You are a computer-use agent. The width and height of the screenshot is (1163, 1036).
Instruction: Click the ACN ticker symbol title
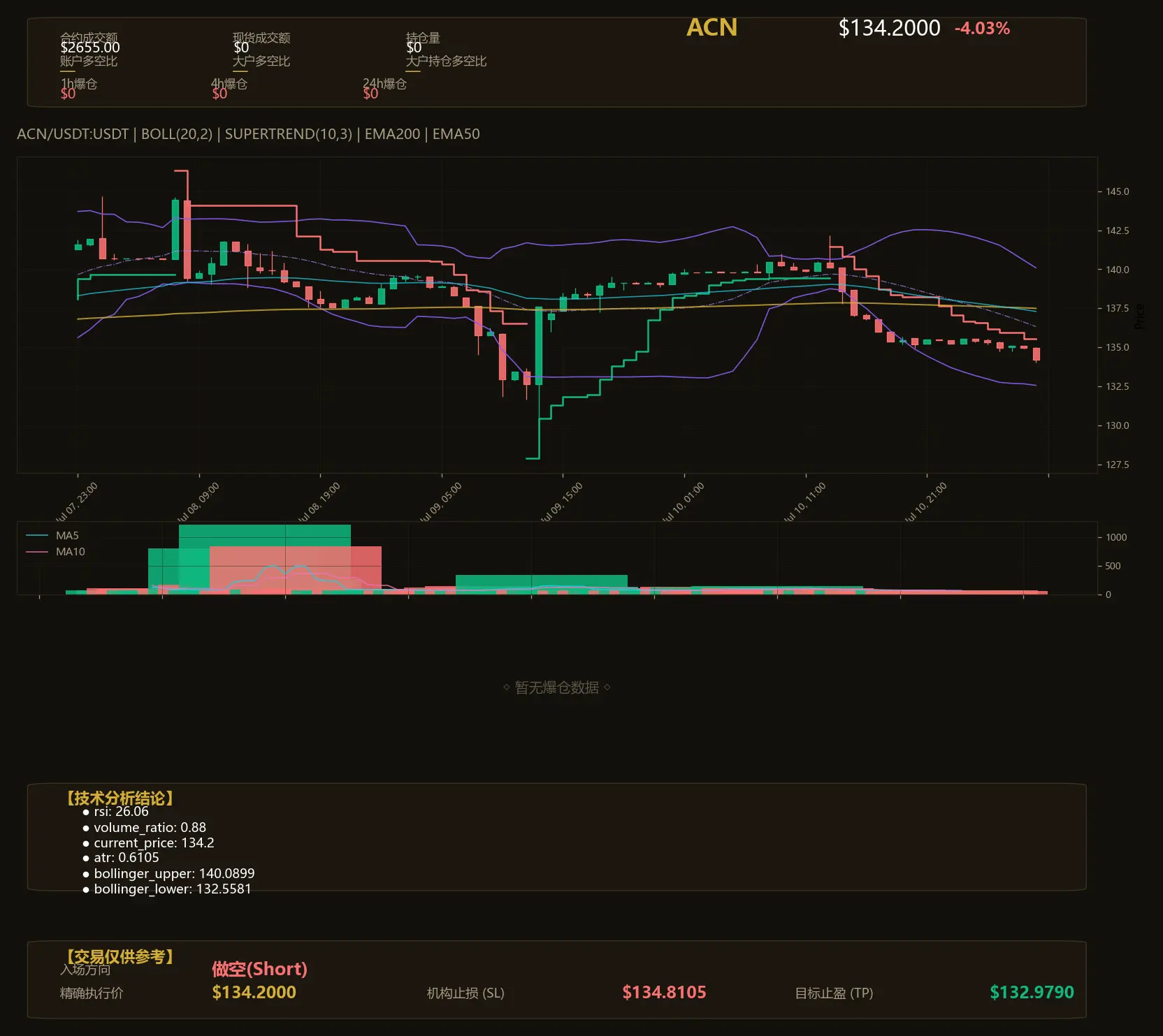(x=711, y=27)
